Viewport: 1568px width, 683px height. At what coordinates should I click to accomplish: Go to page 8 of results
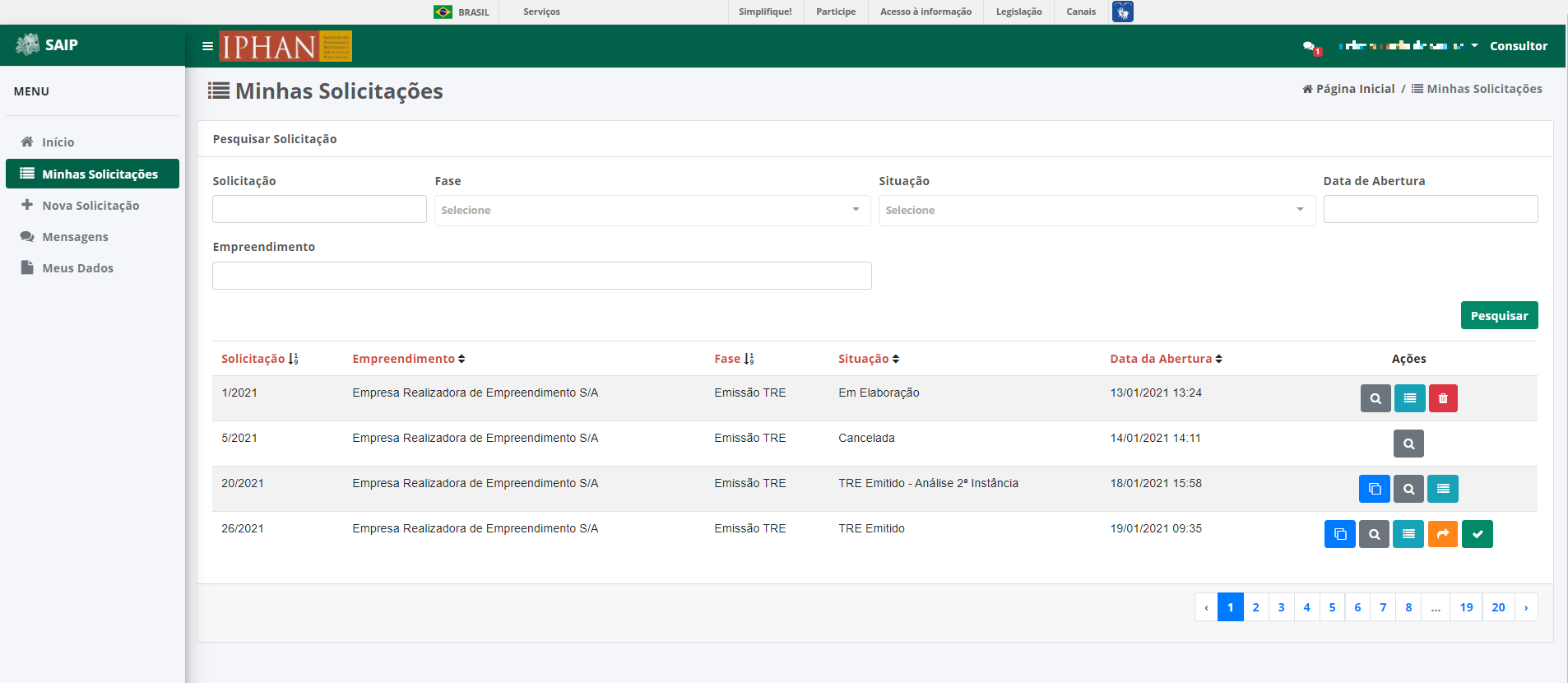coord(1408,607)
